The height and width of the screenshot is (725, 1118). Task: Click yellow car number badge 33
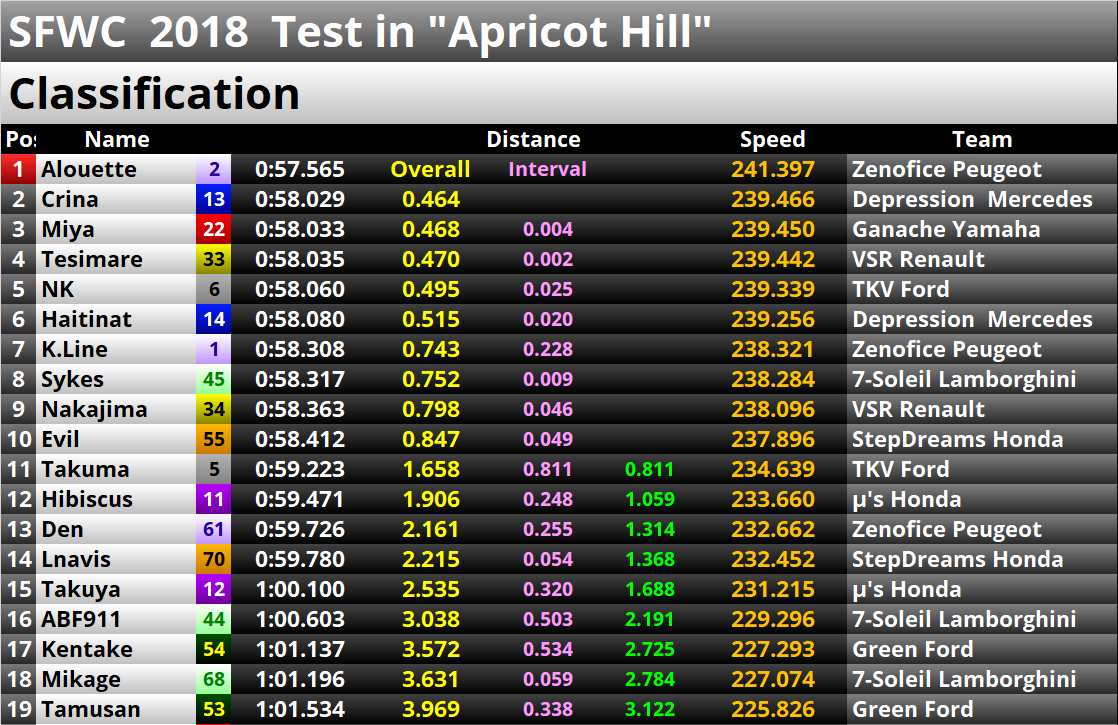tap(214, 259)
